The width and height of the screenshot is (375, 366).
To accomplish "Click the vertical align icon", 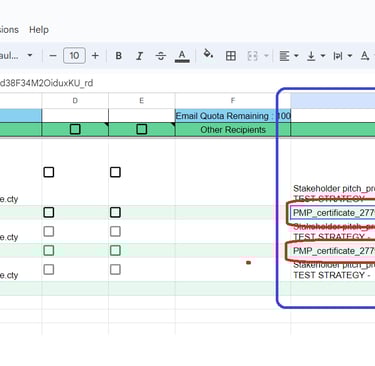I will tap(311, 56).
